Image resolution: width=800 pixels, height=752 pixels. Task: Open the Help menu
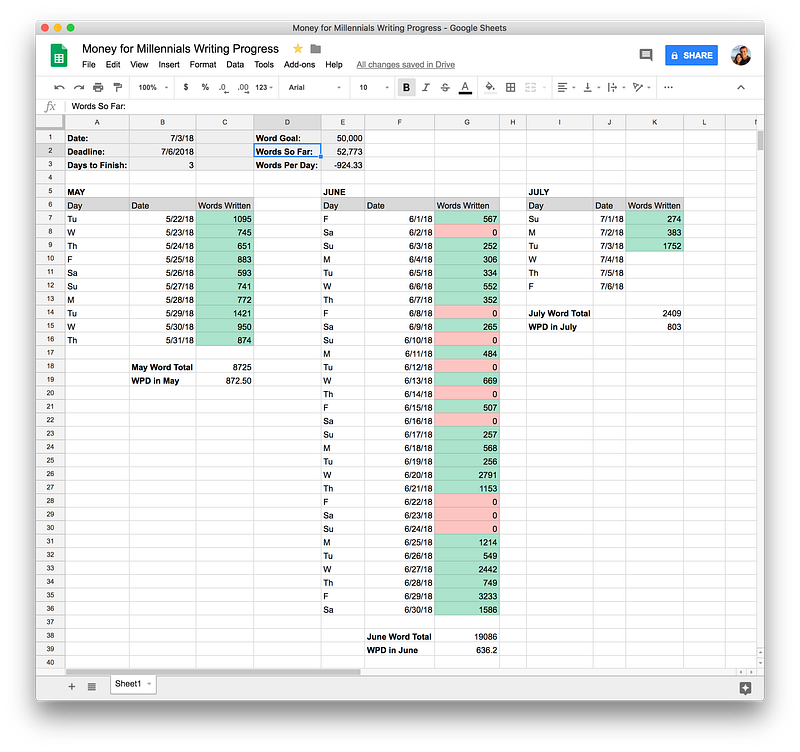point(334,65)
